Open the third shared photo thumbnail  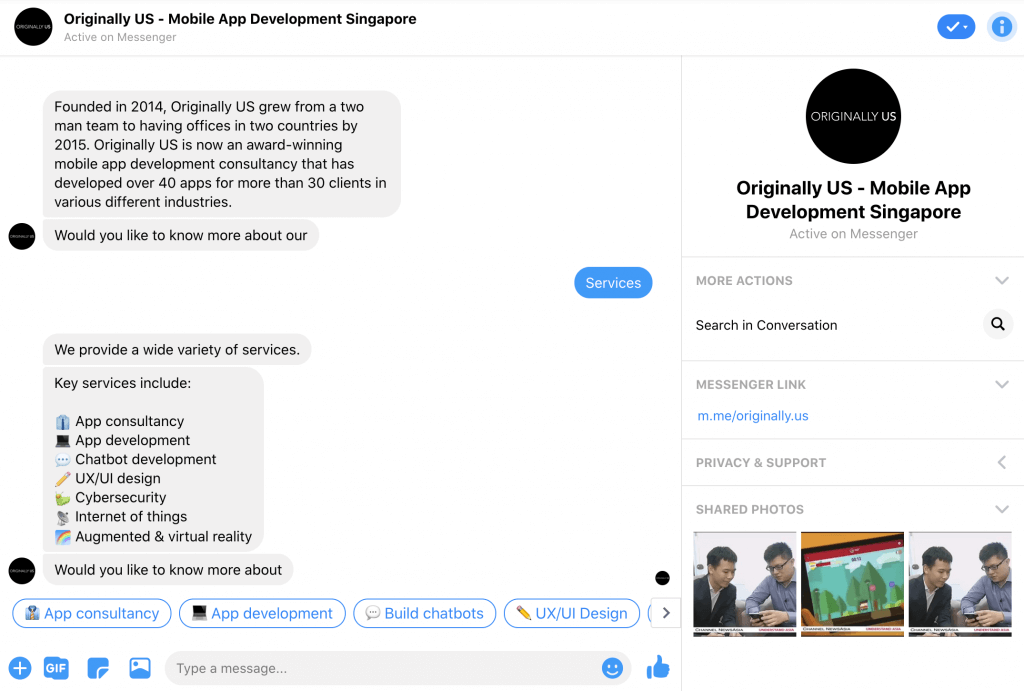point(960,584)
